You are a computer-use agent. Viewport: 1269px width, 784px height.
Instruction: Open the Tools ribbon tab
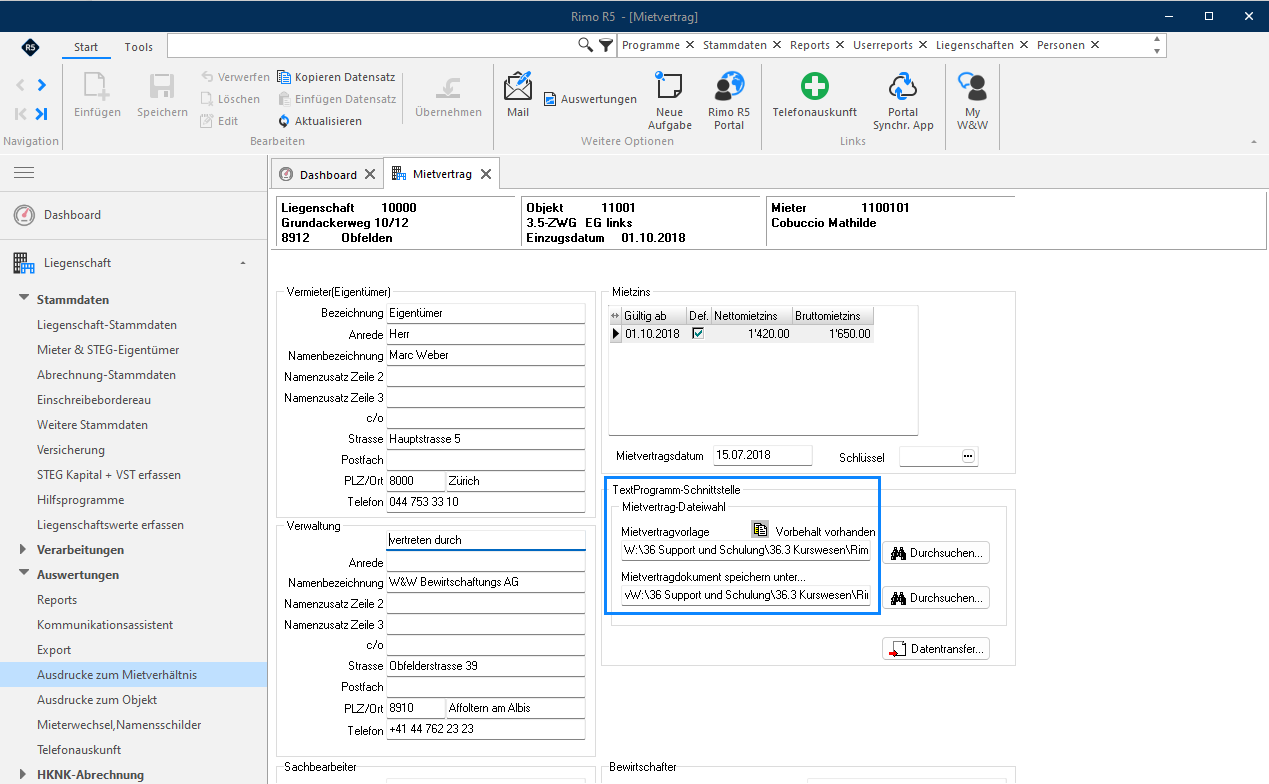139,47
